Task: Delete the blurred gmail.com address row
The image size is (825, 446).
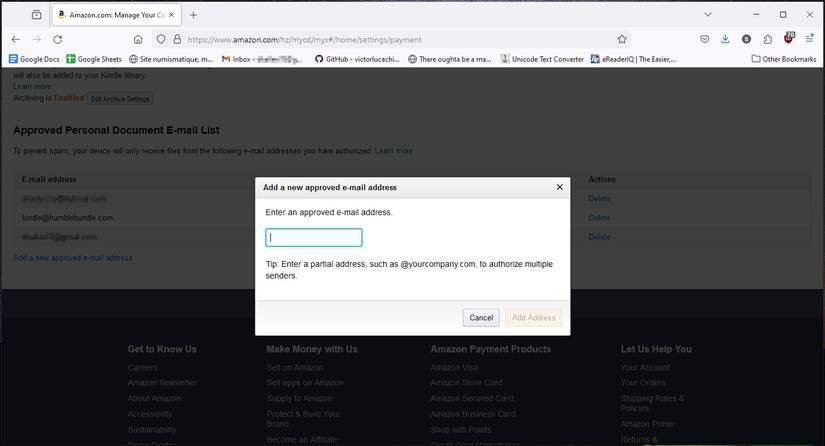Action: click(x=599, y=237)
